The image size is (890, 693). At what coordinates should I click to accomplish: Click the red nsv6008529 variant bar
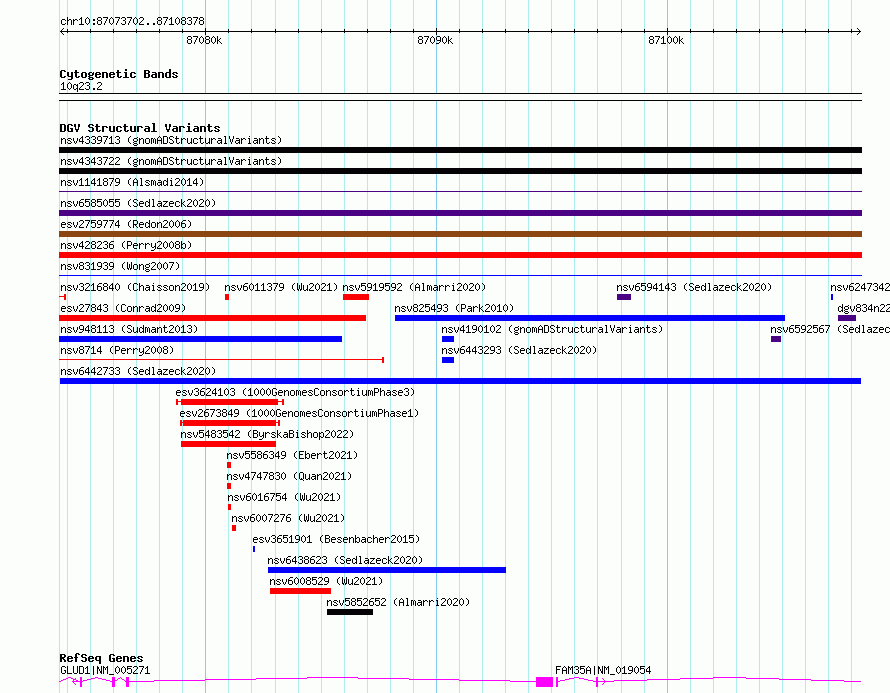pos(300,591)
